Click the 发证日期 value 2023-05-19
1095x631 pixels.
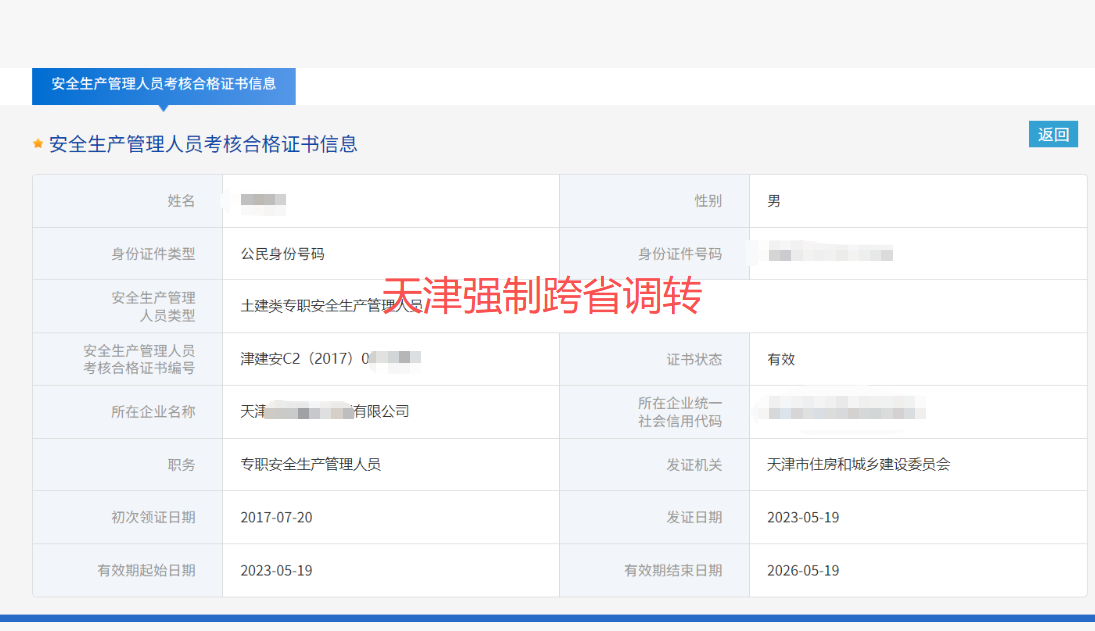(802, 517)
